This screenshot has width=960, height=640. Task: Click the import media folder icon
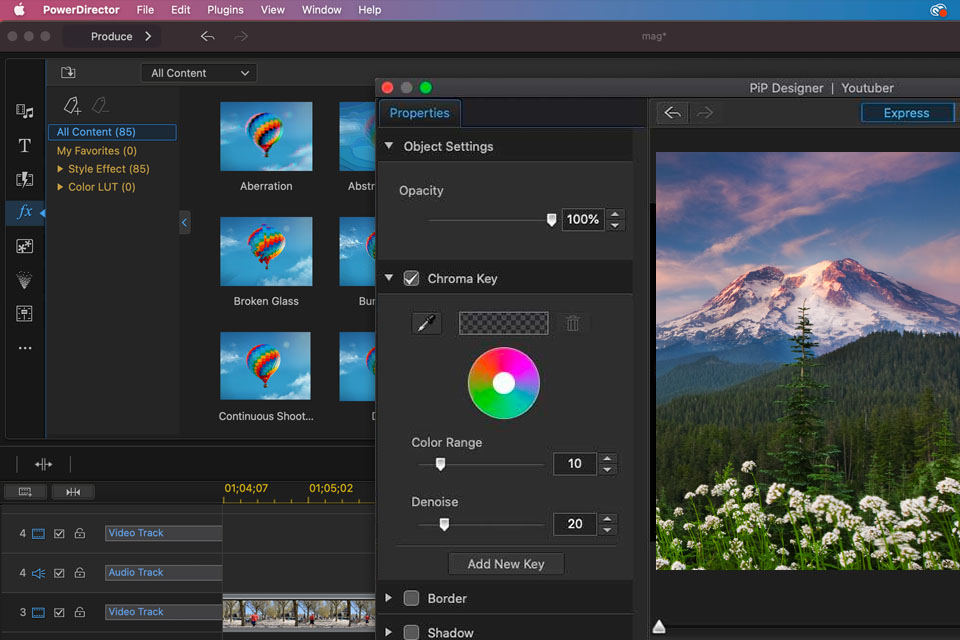pyautogui.click(x=68, y=72)
